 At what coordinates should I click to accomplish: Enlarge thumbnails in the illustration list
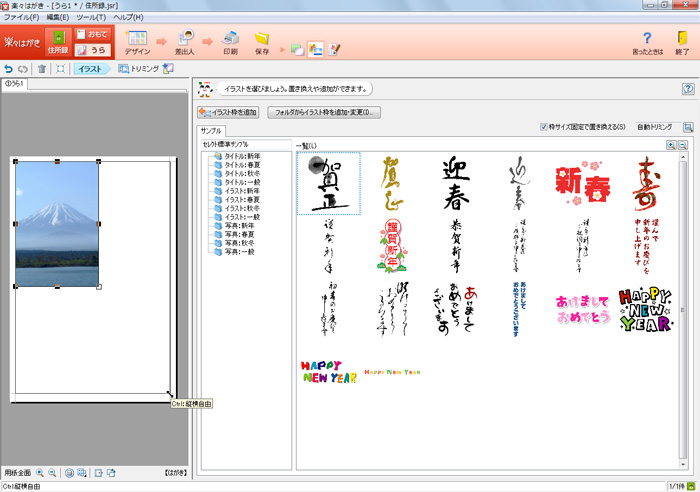pos(671,146)
